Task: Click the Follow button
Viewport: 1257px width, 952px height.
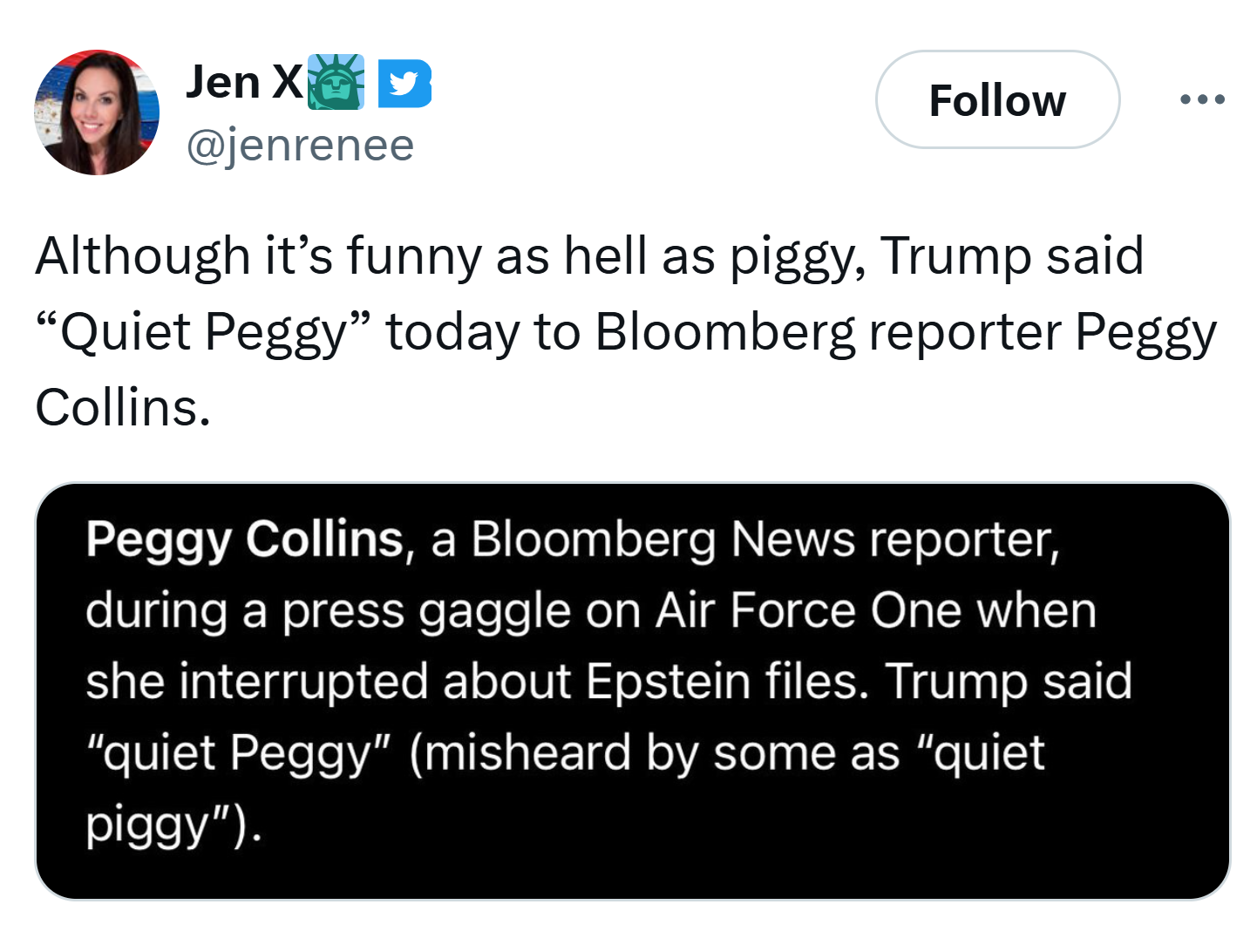Action: click(996, 100)
